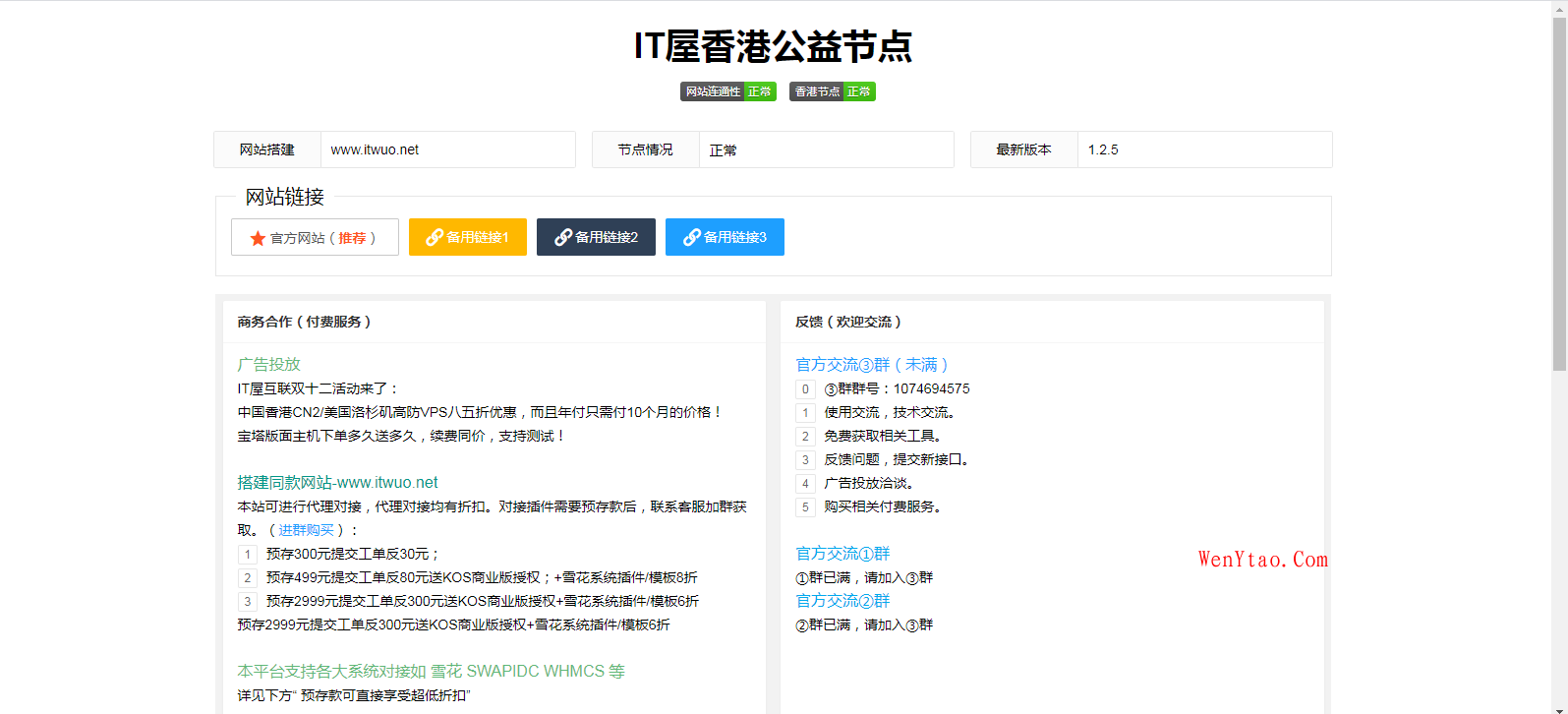
Task: Click the 购买相关付费服务 list item
Action: coord(883,506)
